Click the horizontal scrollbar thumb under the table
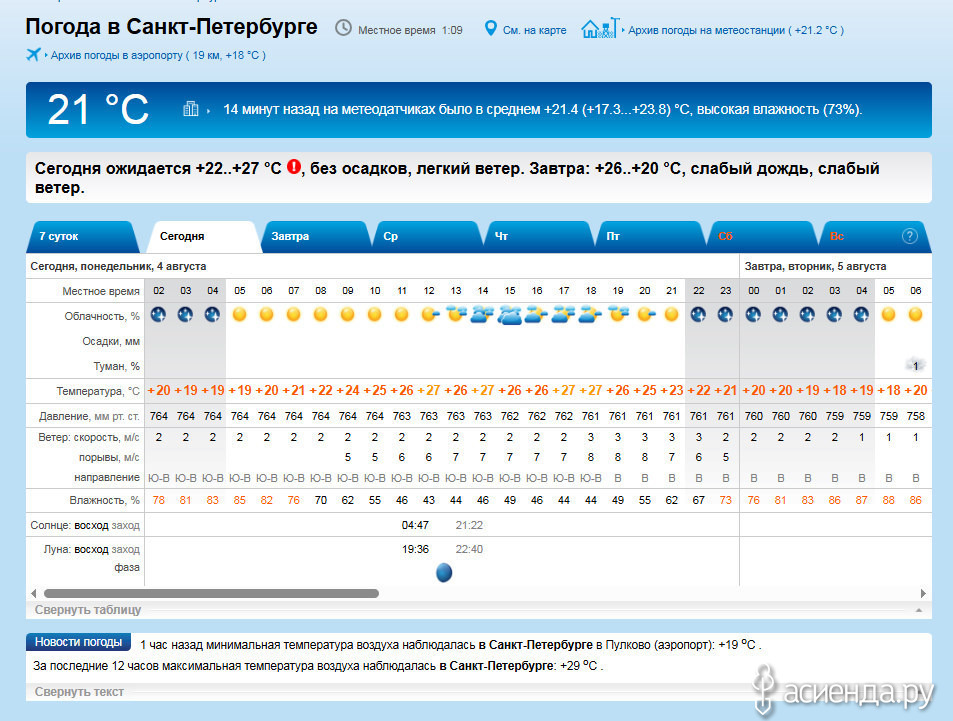The width and height of the screenshot is (953, 721). click(x=210, y=593)
